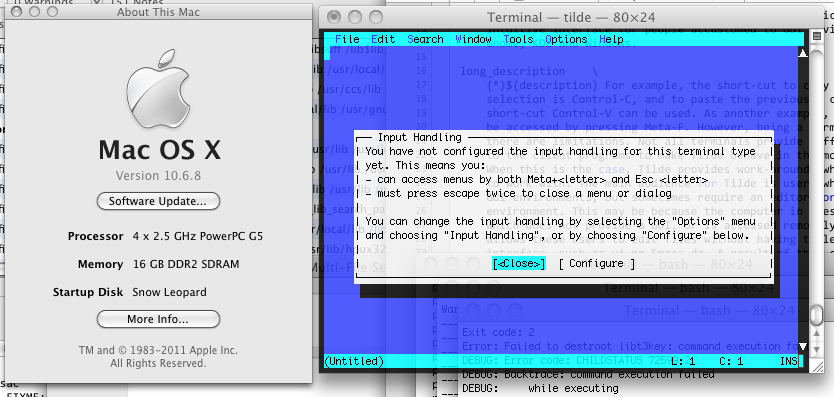Viewport: 834px width, 397px height.
Task: Click the INS insert mode indicator
Action: coord(789,361)
